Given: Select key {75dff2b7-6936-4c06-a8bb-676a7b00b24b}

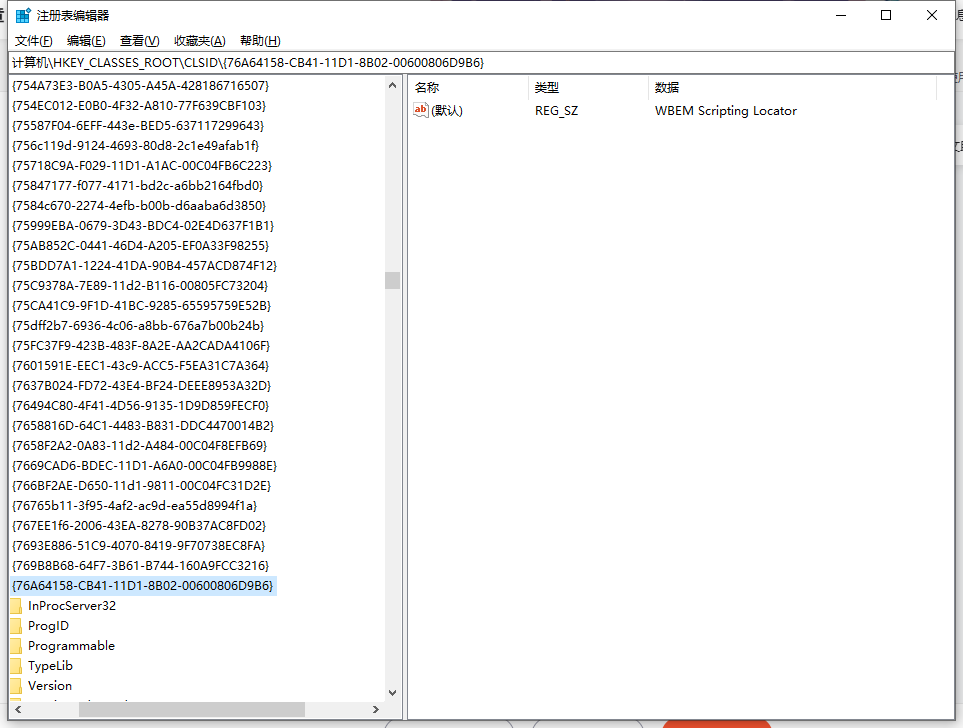Looking at the screenshot, I should [x=138, y=326].
